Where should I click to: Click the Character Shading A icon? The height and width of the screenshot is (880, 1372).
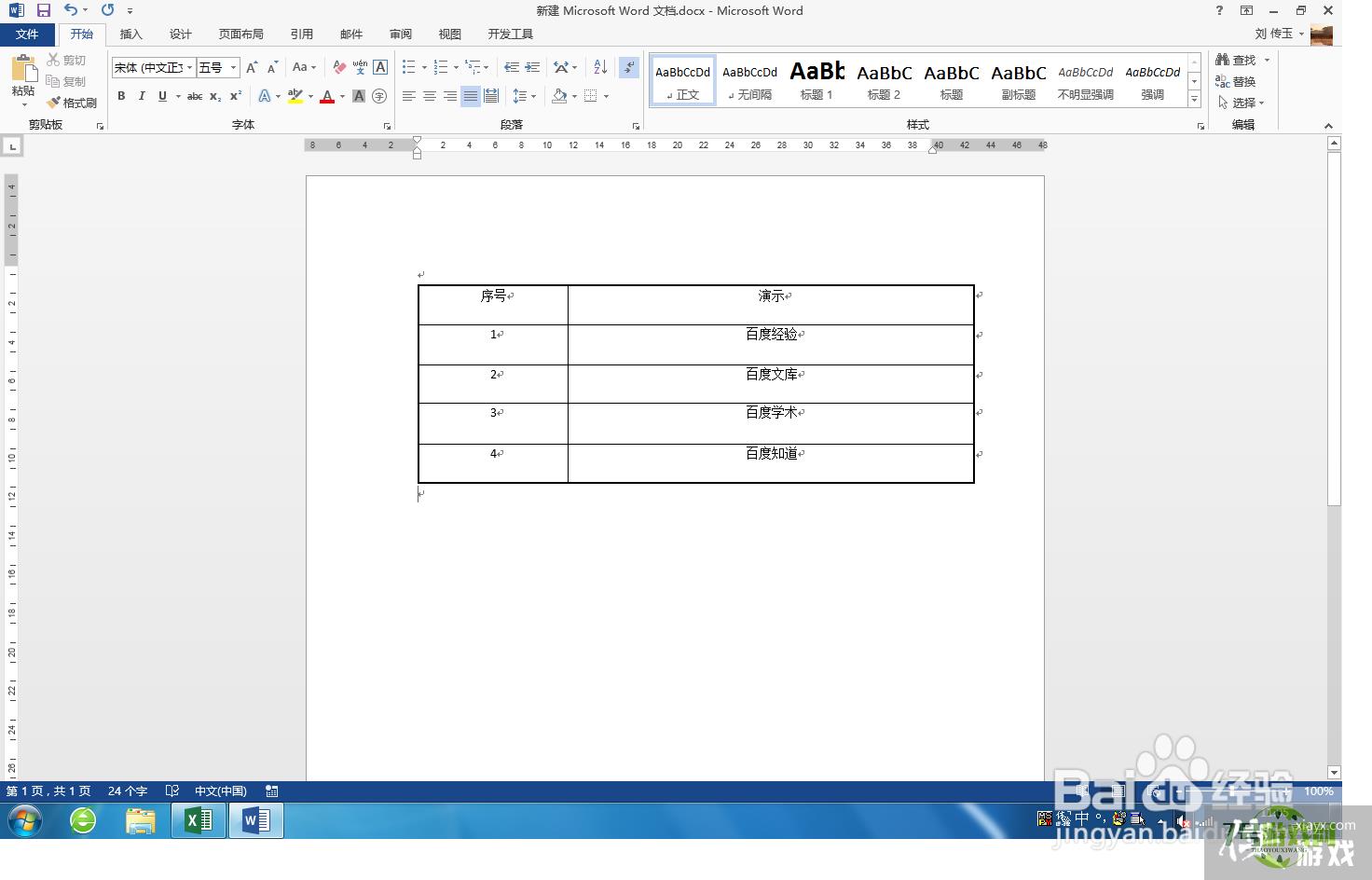(x=359, y=96)
